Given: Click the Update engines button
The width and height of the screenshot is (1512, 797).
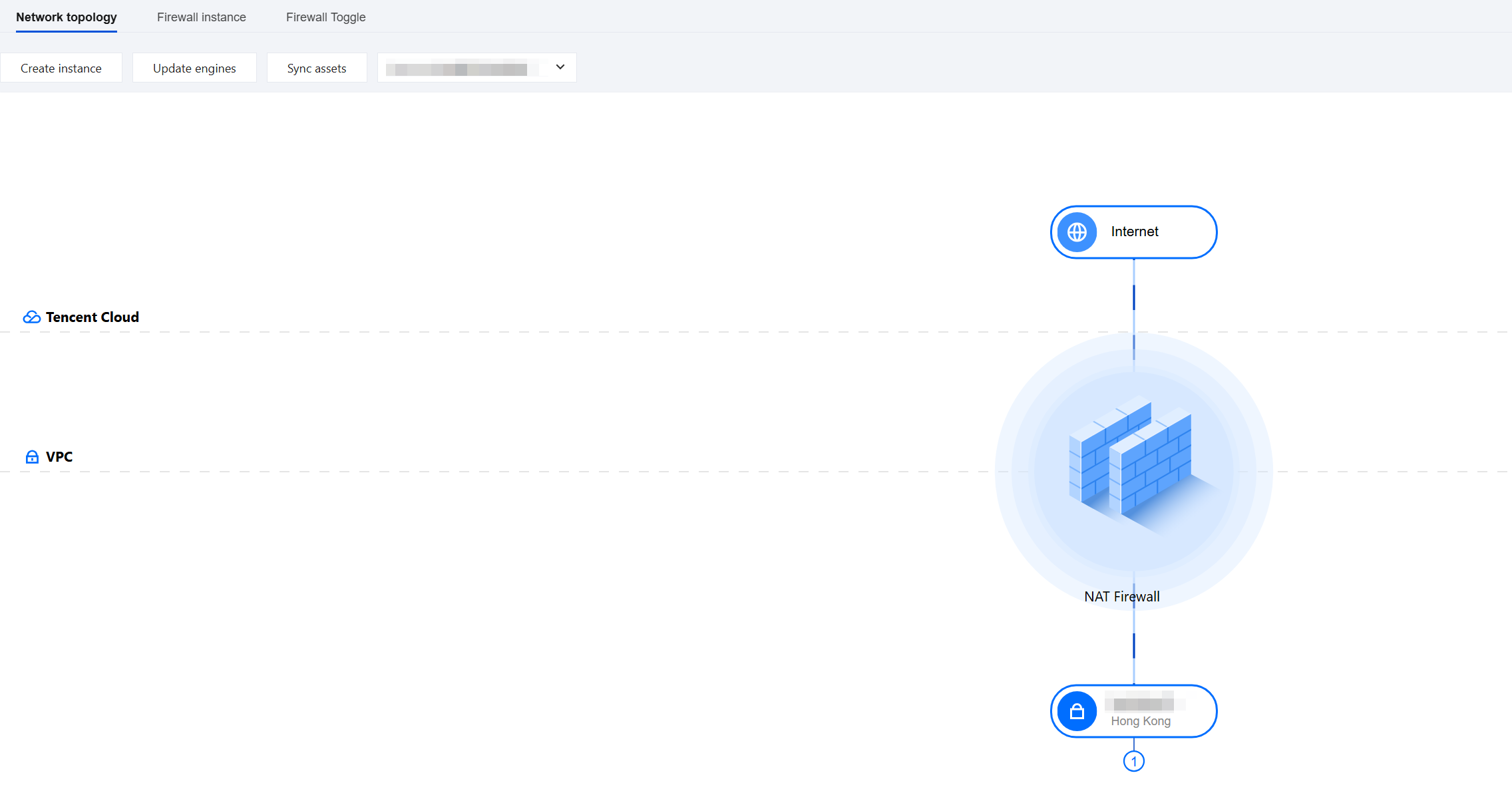Looking at the screenshot, I should [x=194, y=68].
